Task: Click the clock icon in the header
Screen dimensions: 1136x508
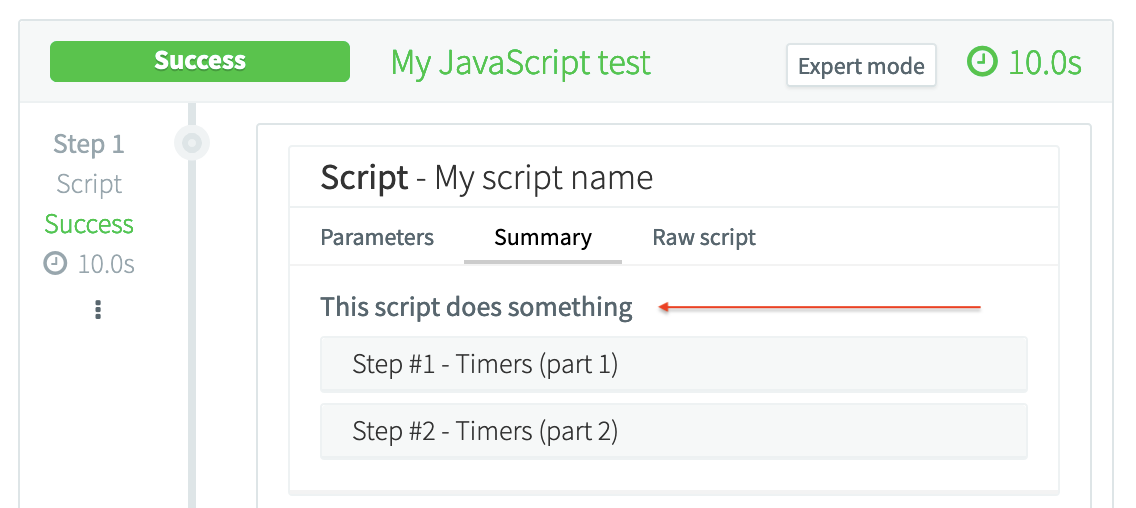Action: [x=982, y=63]
